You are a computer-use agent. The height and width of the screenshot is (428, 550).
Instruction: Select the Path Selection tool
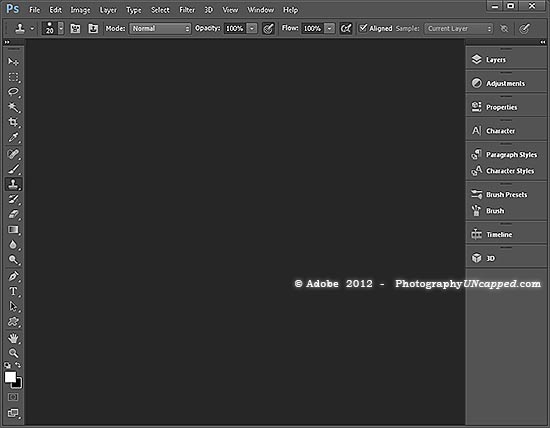[13, 307]
